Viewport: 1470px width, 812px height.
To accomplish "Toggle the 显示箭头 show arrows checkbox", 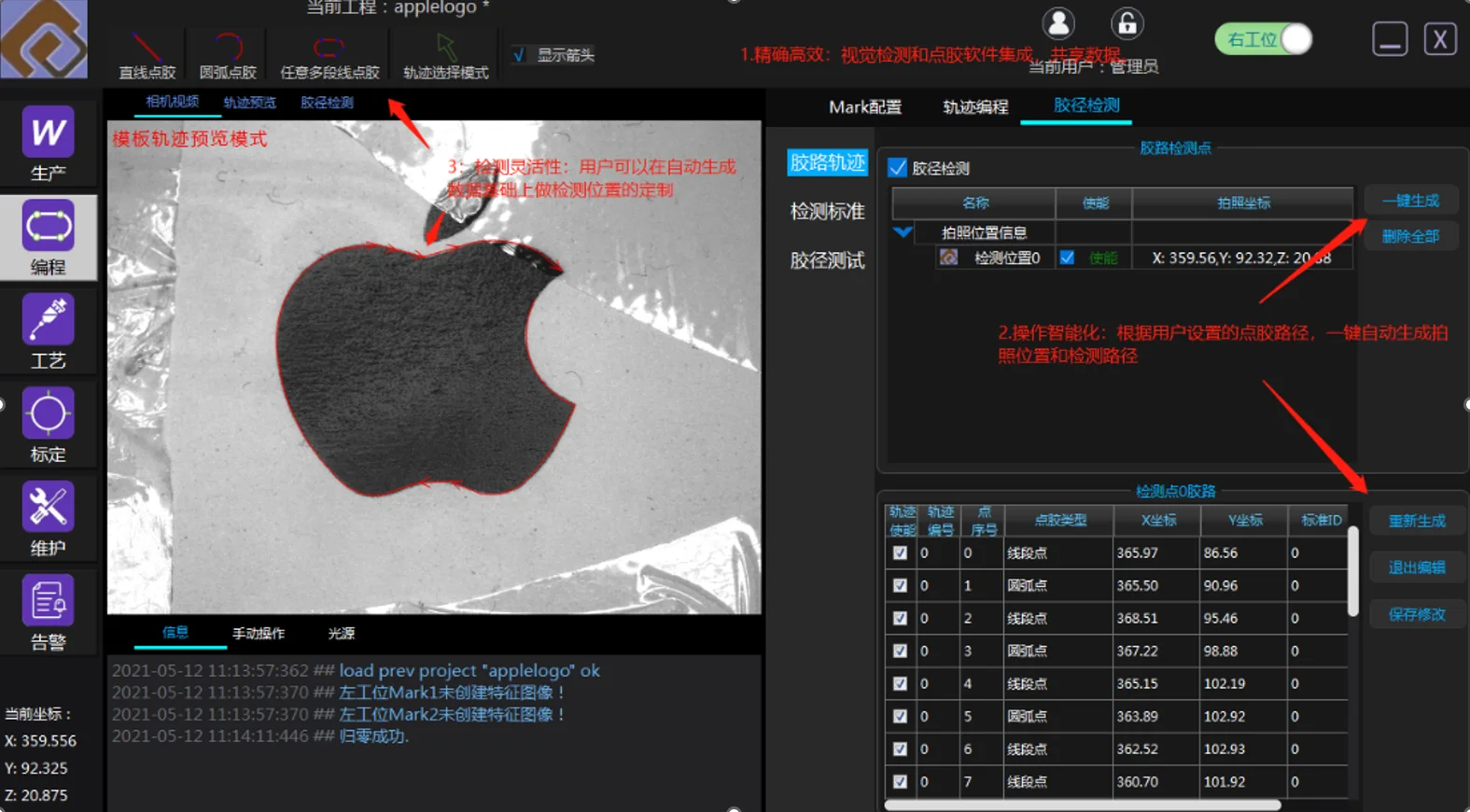I will click(x=519, y=55).
